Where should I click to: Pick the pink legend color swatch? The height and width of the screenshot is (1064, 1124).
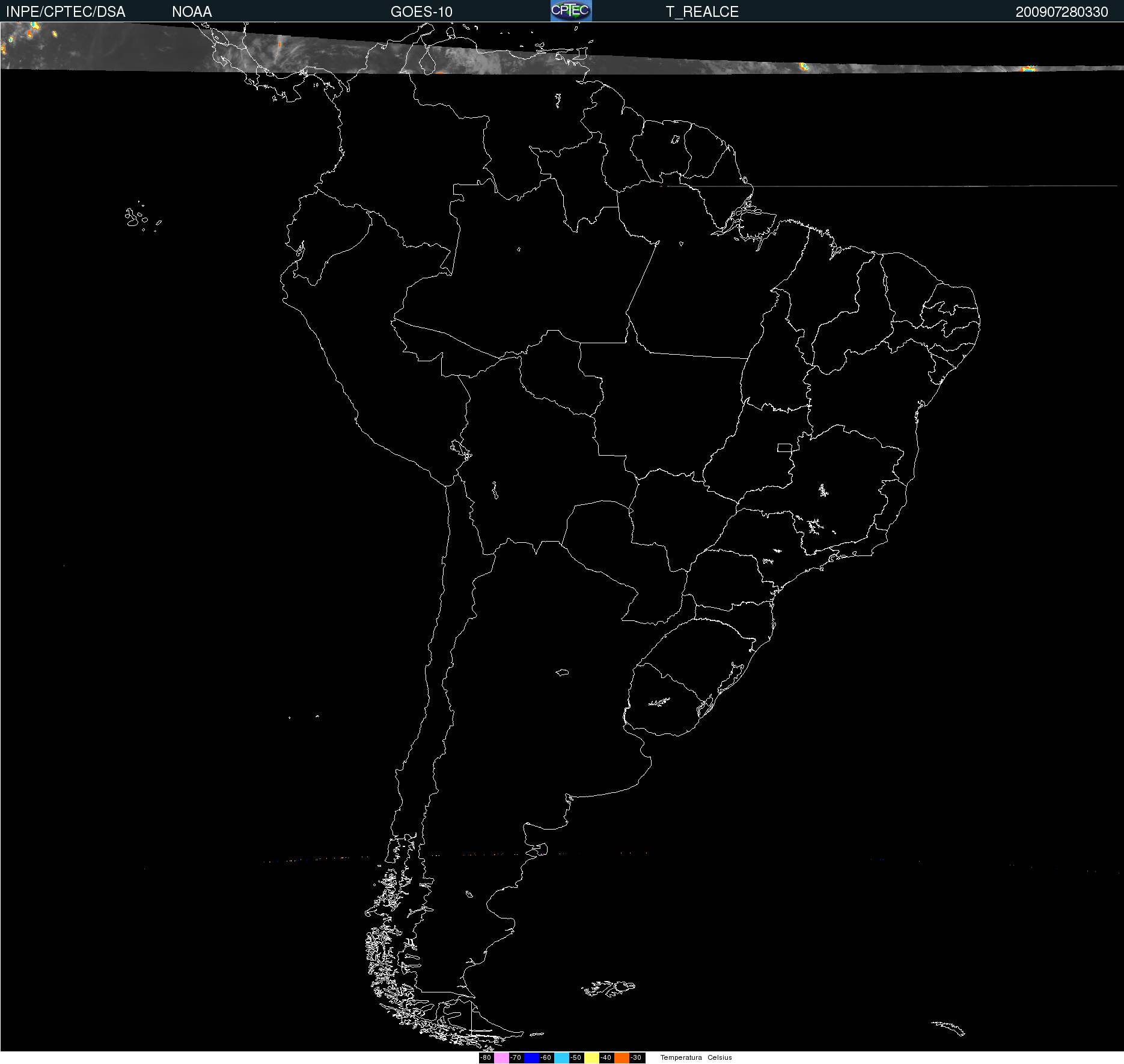click(x=501, y=1057)
